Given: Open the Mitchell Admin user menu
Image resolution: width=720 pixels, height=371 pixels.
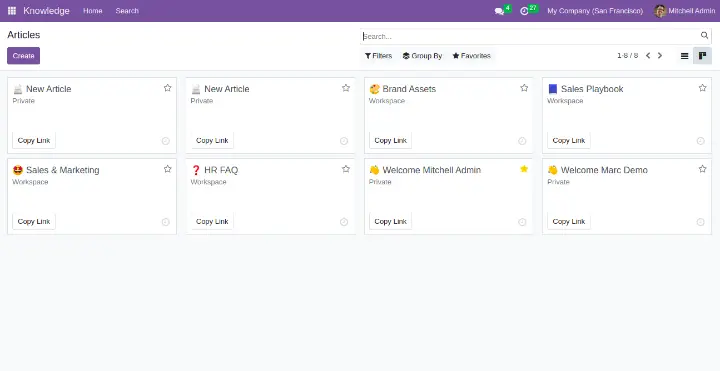Looking at the screenshot, I should pyautogui.click(x=685, y=11).
